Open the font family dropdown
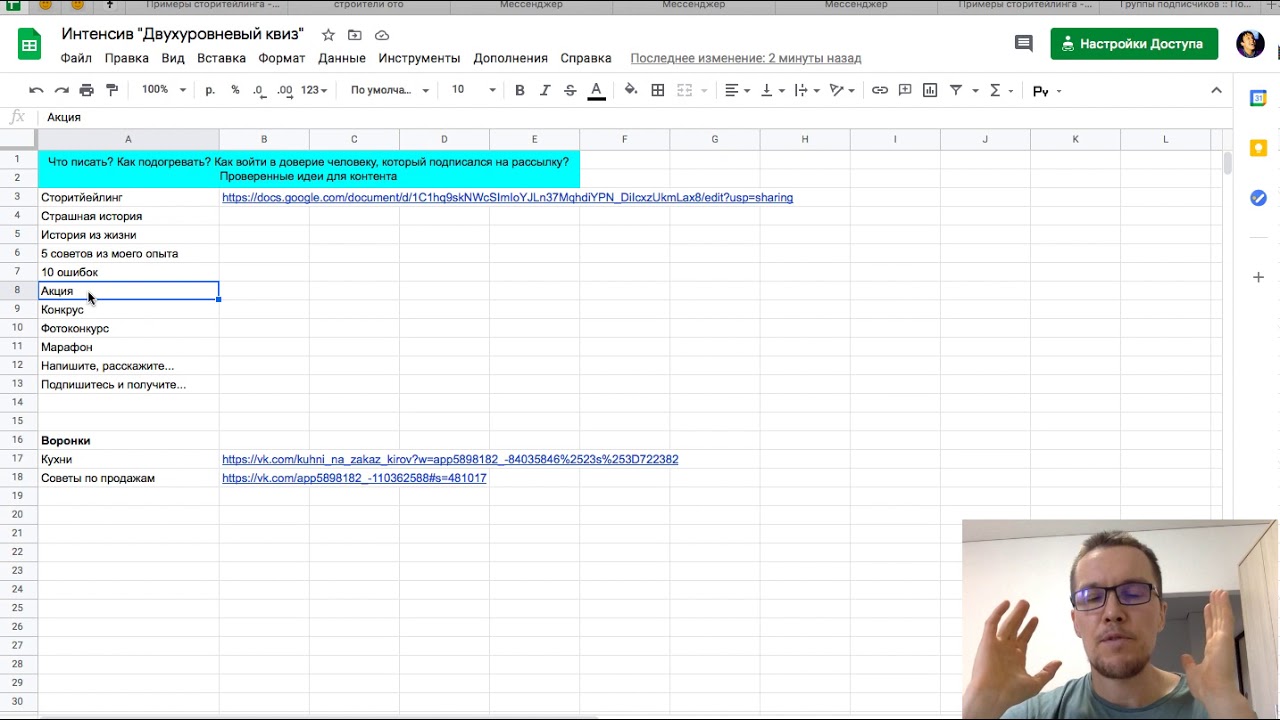This screenshot has width=1280, height=720. point(389,90)
